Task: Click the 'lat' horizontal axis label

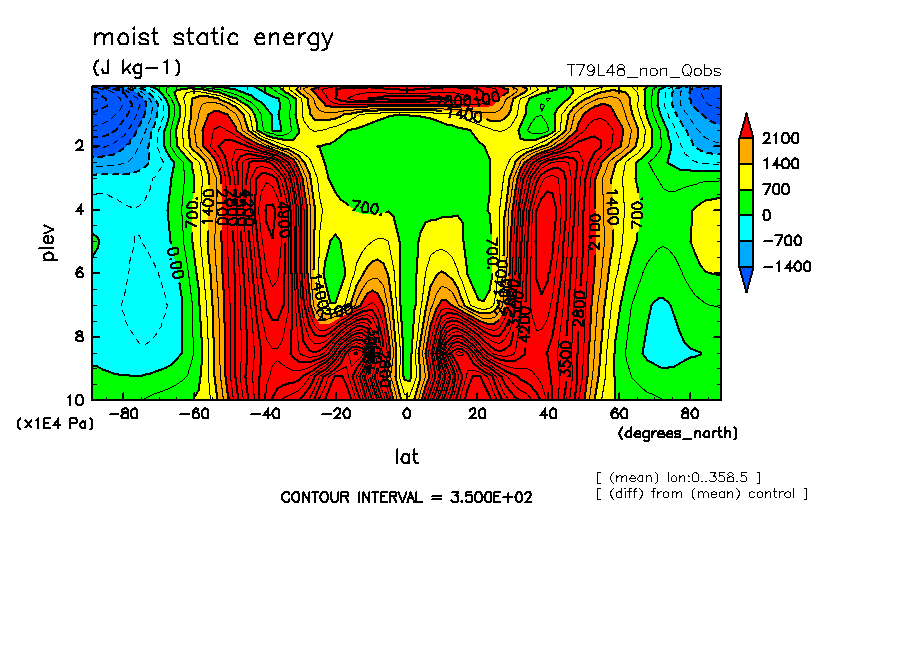Action: [406, 457]
